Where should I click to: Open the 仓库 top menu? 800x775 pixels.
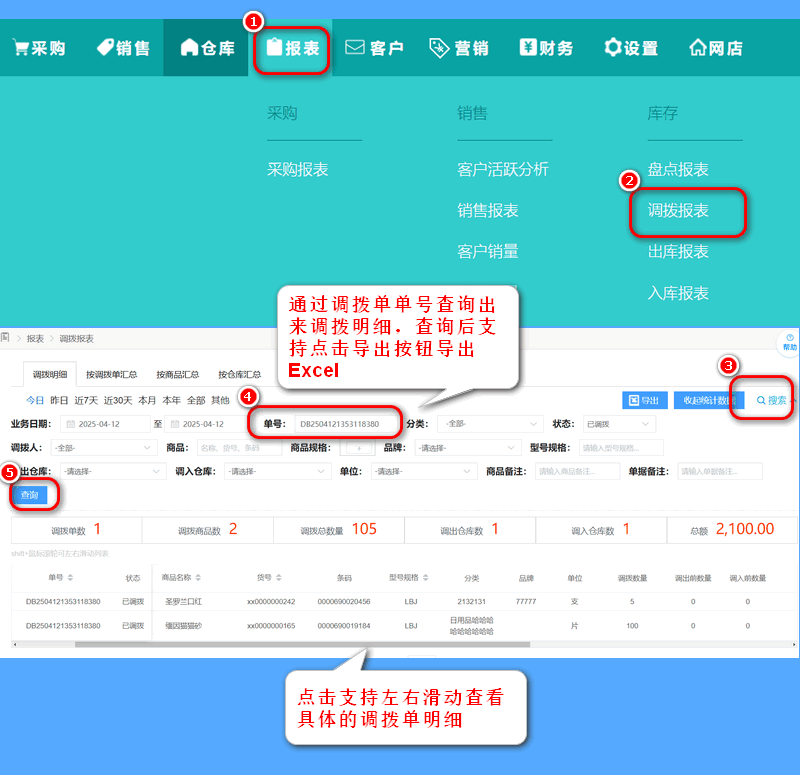tap(208, 48)
